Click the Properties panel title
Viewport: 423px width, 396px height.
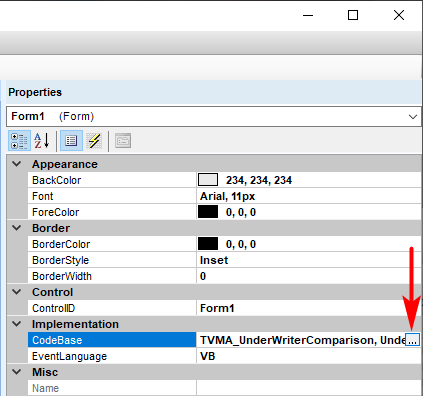coord(35,92)
